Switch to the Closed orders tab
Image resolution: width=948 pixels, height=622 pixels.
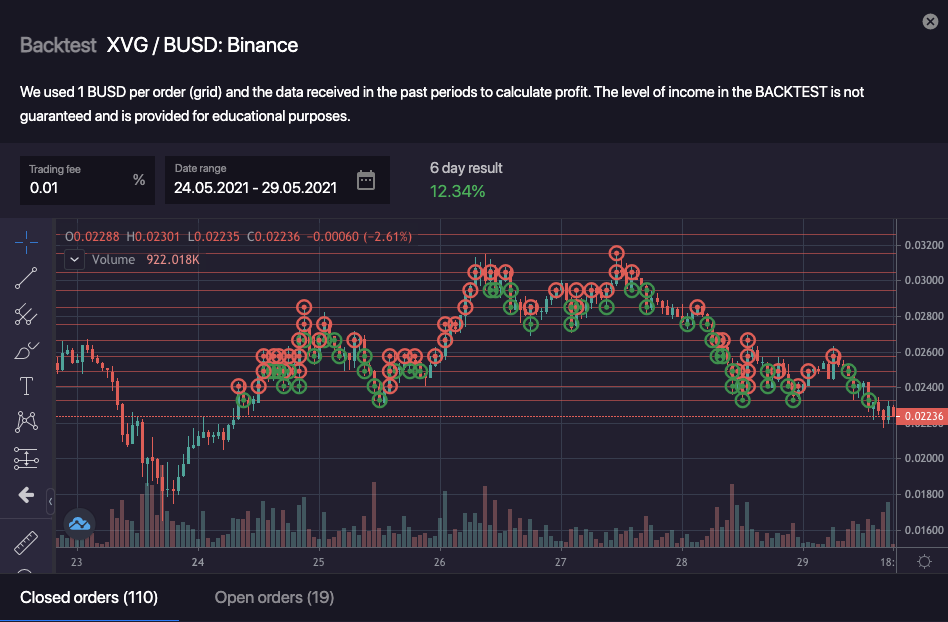tap(89, 598)
